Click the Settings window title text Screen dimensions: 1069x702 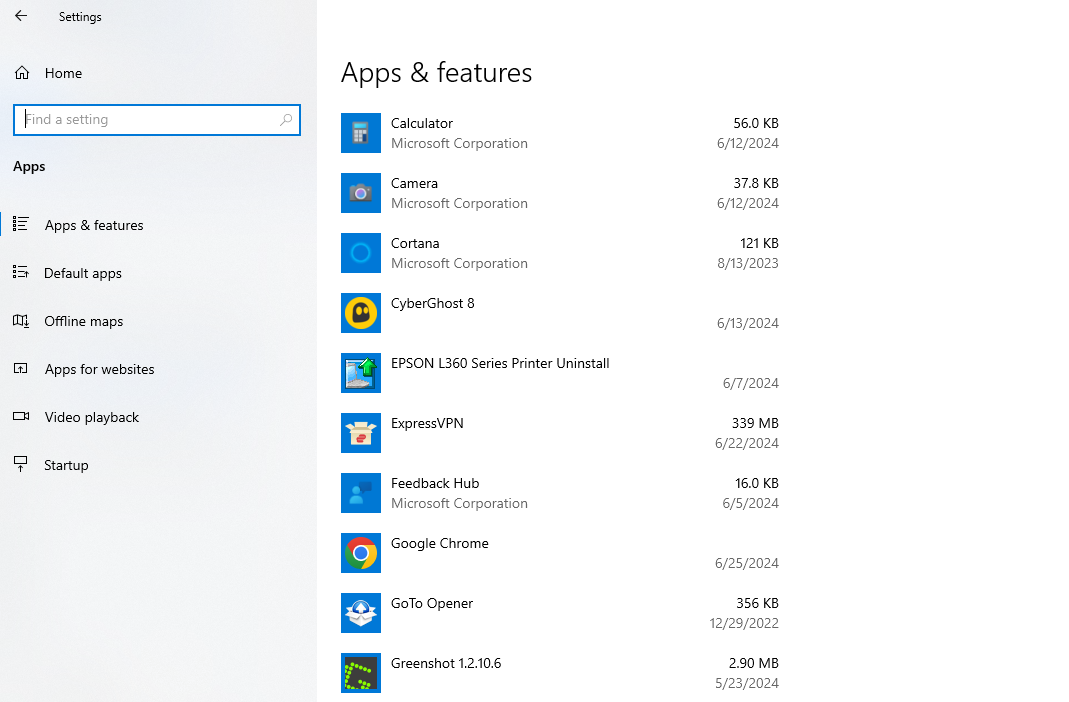coord(80,17)
